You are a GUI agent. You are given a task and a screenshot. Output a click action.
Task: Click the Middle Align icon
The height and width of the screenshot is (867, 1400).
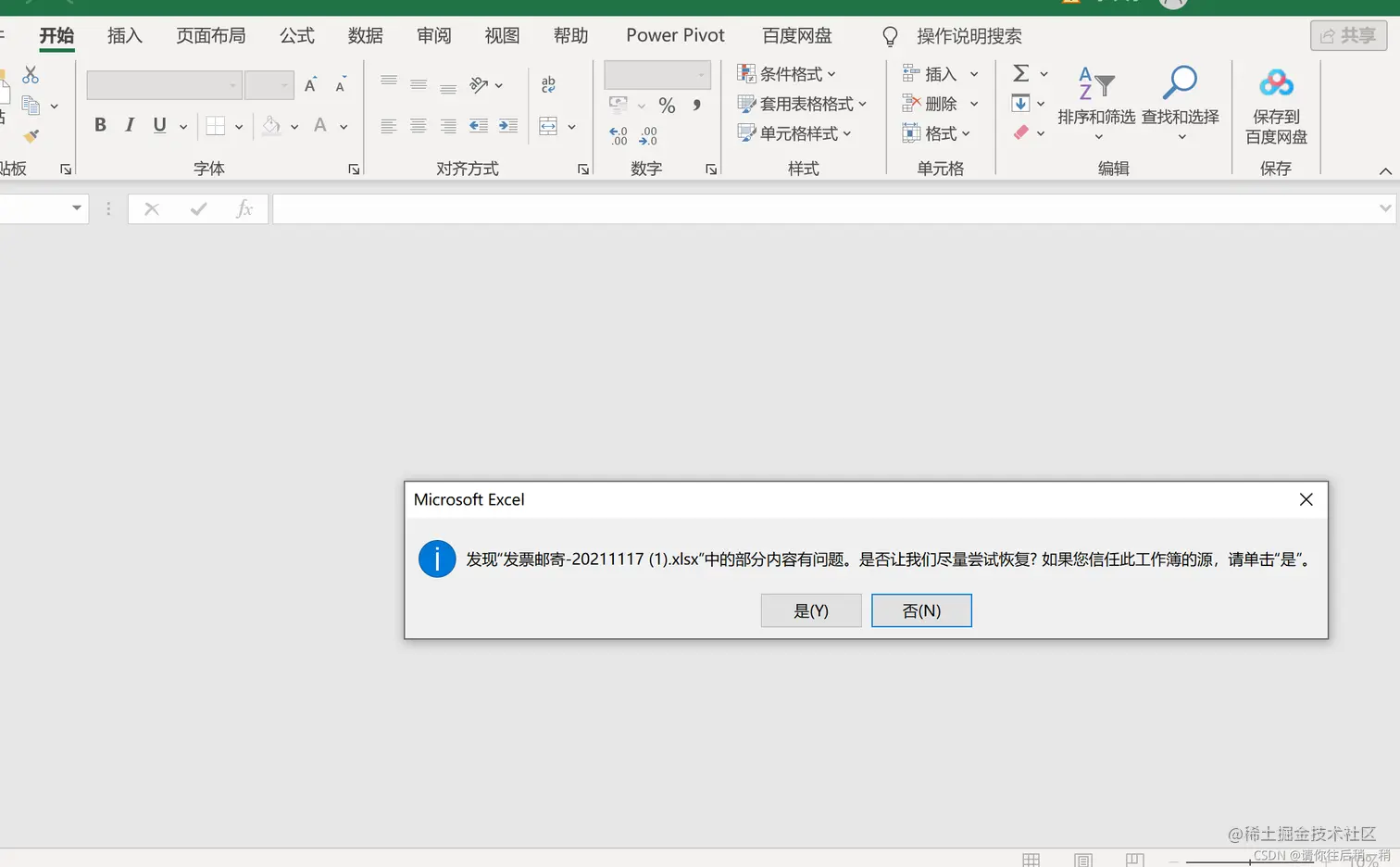[x=419, y=85]
